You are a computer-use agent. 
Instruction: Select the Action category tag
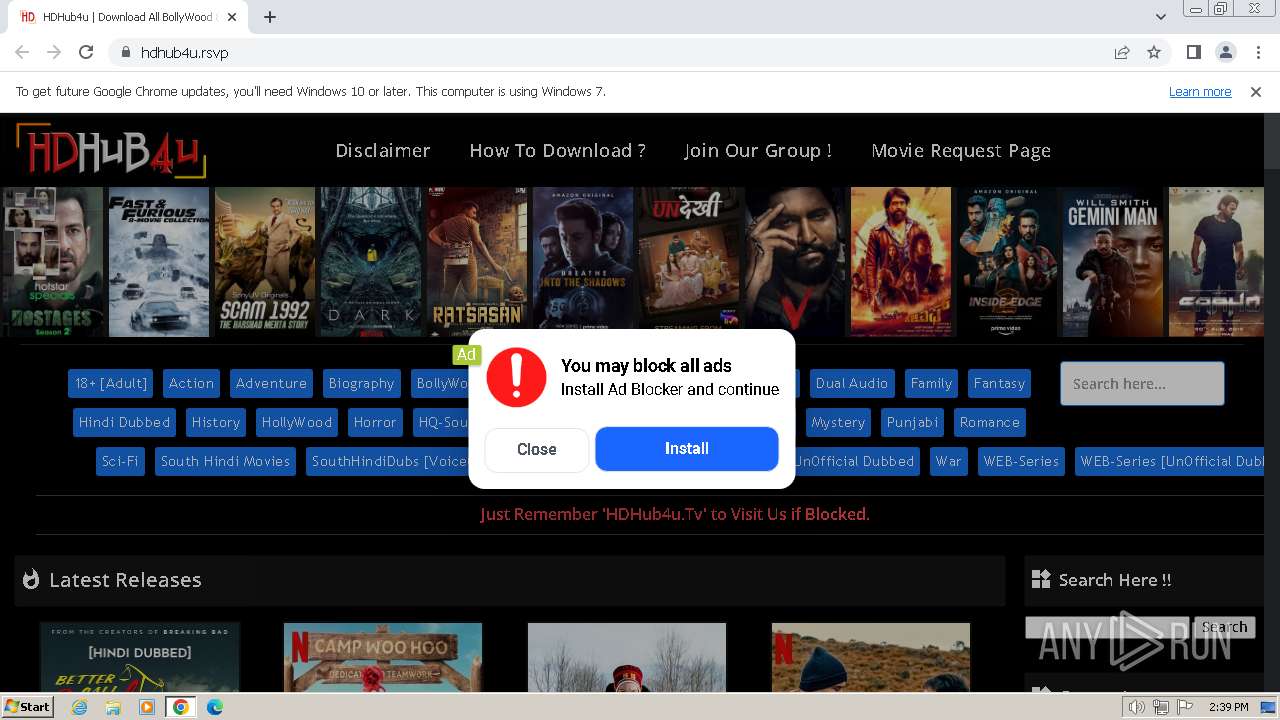(191, 383)
